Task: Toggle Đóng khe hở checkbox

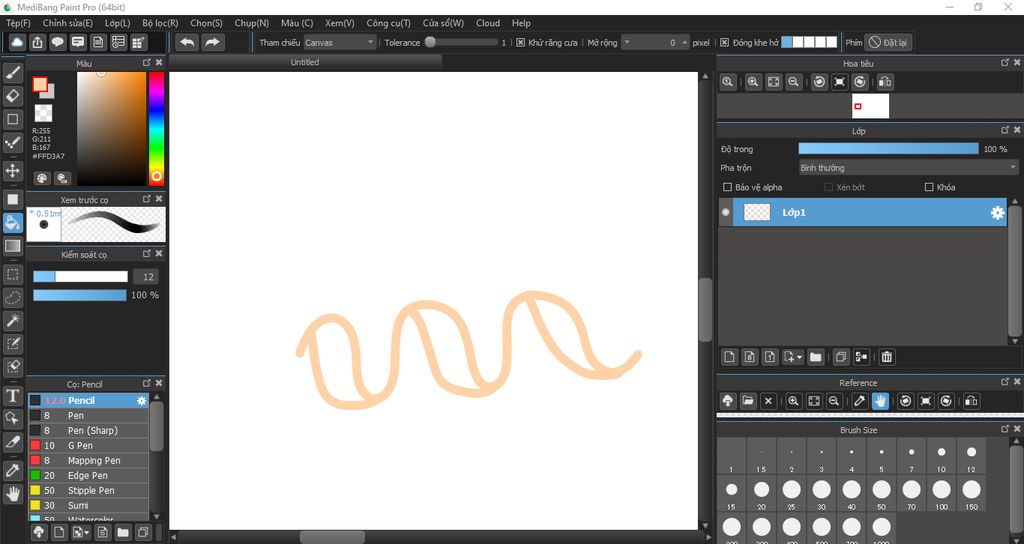Action: [x=724, y=42]
